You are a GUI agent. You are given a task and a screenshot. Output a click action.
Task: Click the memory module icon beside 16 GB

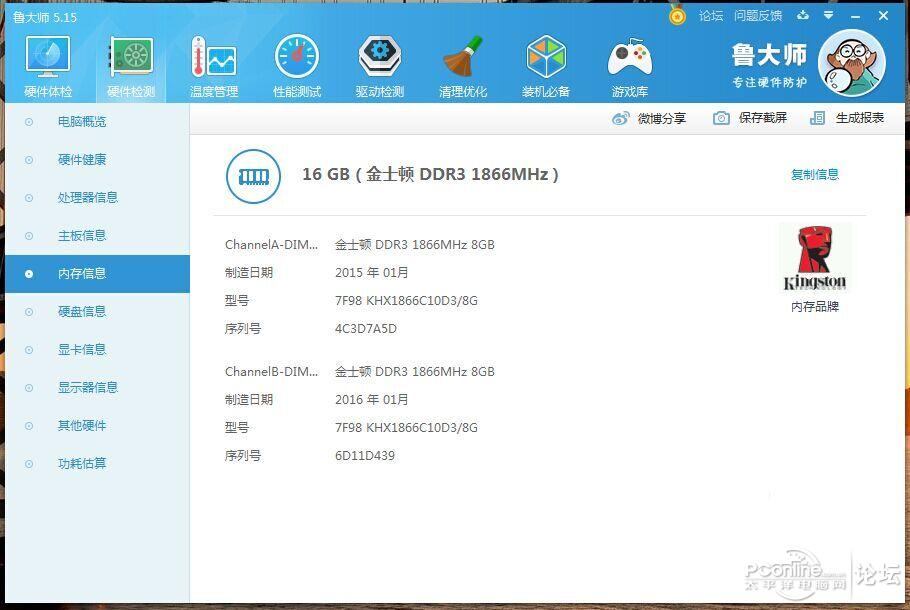pos(253,176)
